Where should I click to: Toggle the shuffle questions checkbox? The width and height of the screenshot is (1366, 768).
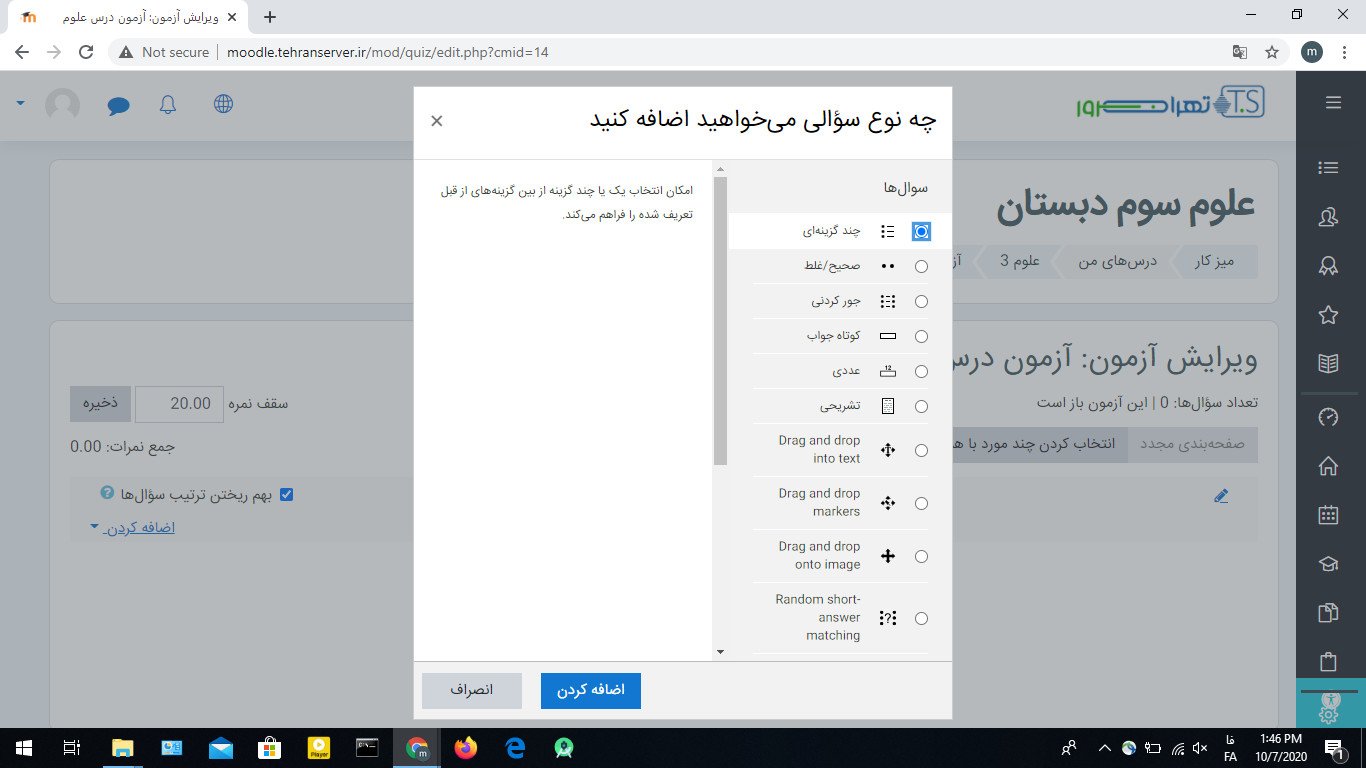[x=287, y=495]
